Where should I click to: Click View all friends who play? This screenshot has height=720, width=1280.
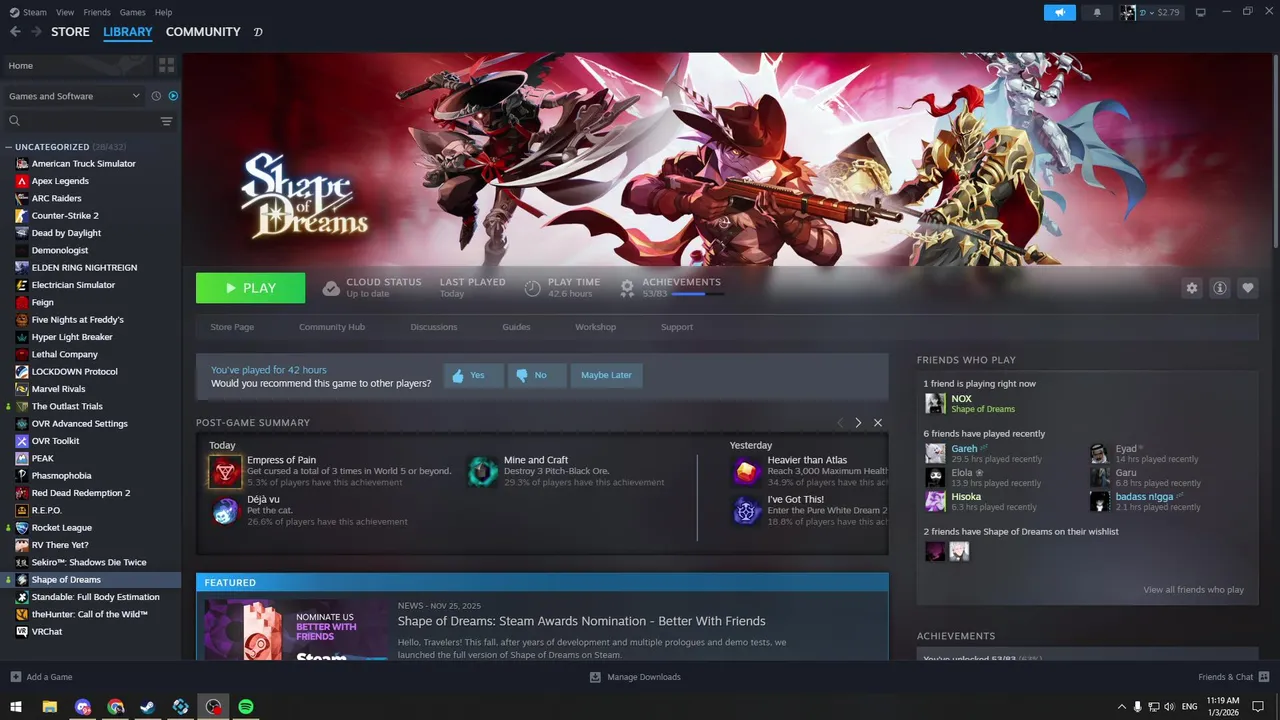pos(1194,590)
